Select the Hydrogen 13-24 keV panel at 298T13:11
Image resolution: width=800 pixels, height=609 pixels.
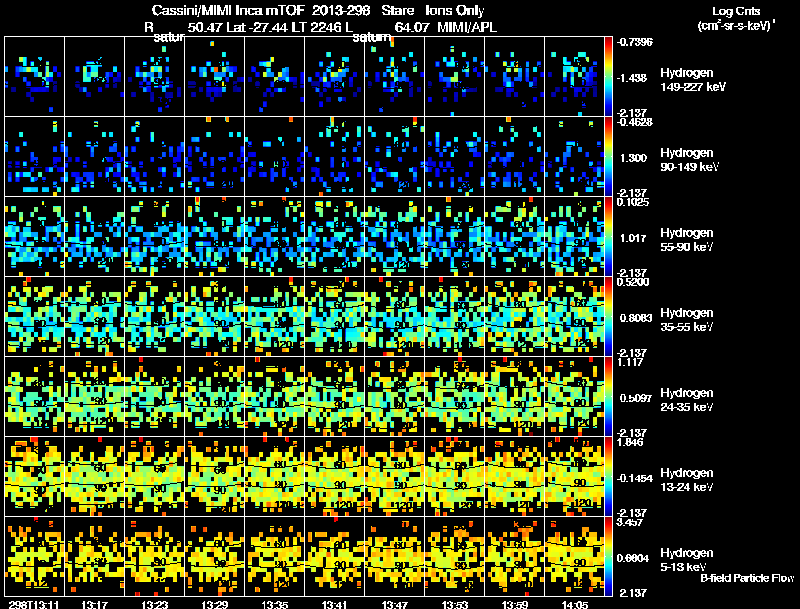click(34, 477)
